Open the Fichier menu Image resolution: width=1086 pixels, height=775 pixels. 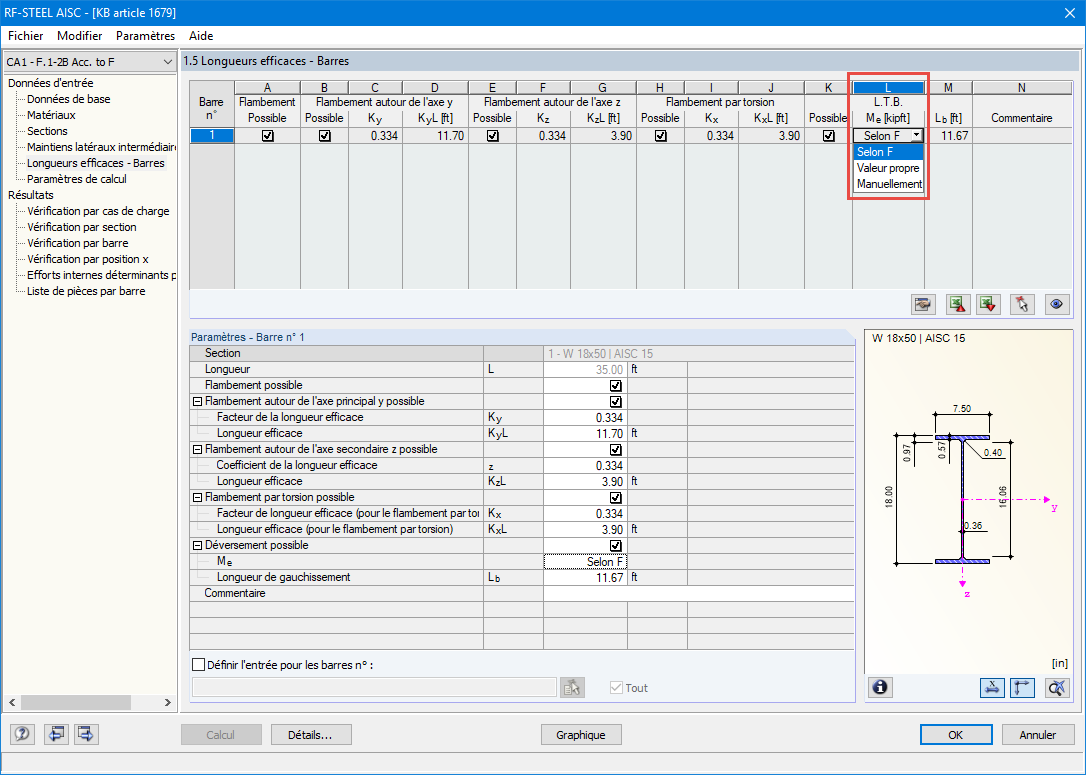click(x=26, y=35)
